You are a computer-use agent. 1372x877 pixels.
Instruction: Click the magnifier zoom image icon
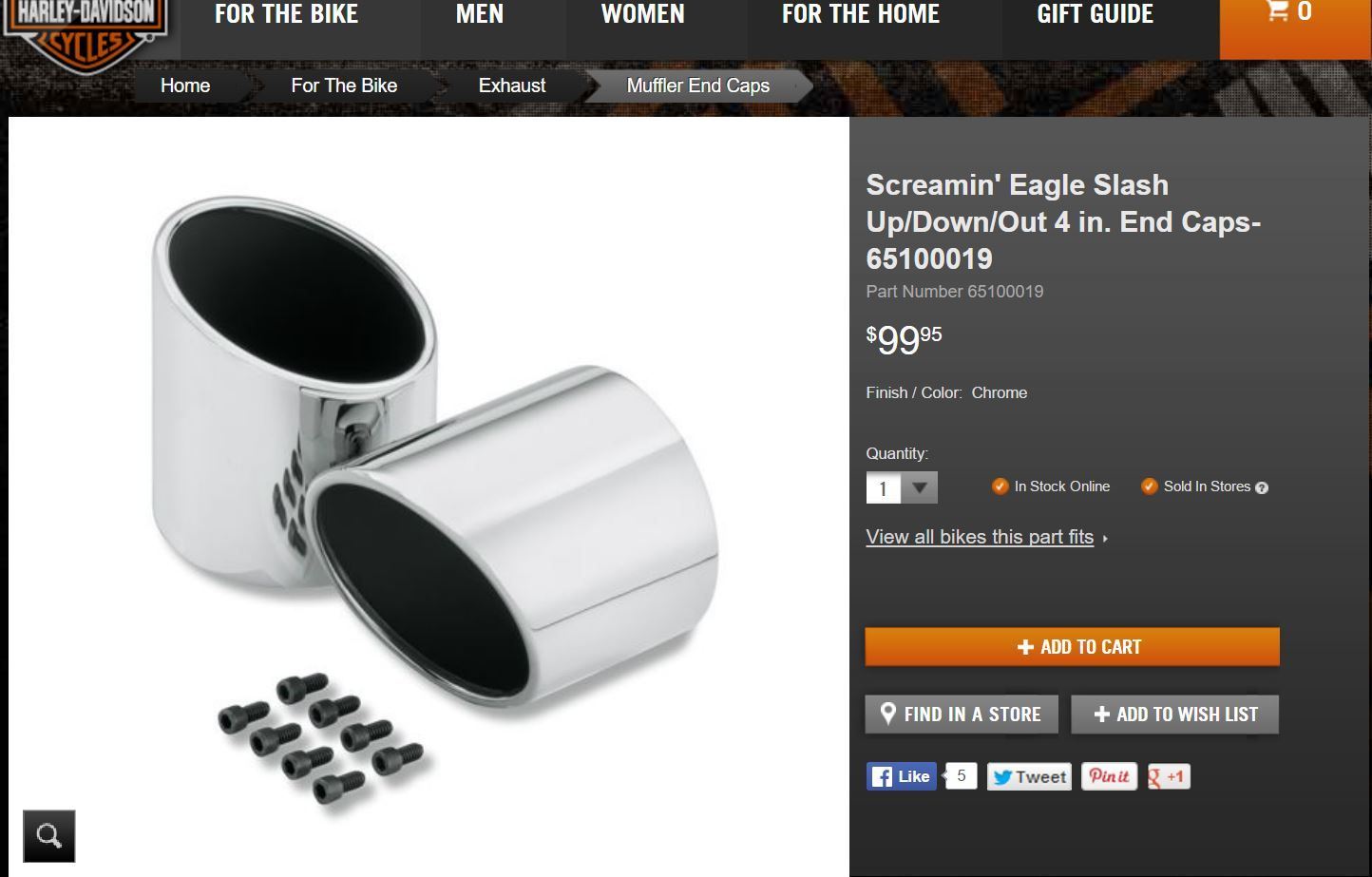49,836
